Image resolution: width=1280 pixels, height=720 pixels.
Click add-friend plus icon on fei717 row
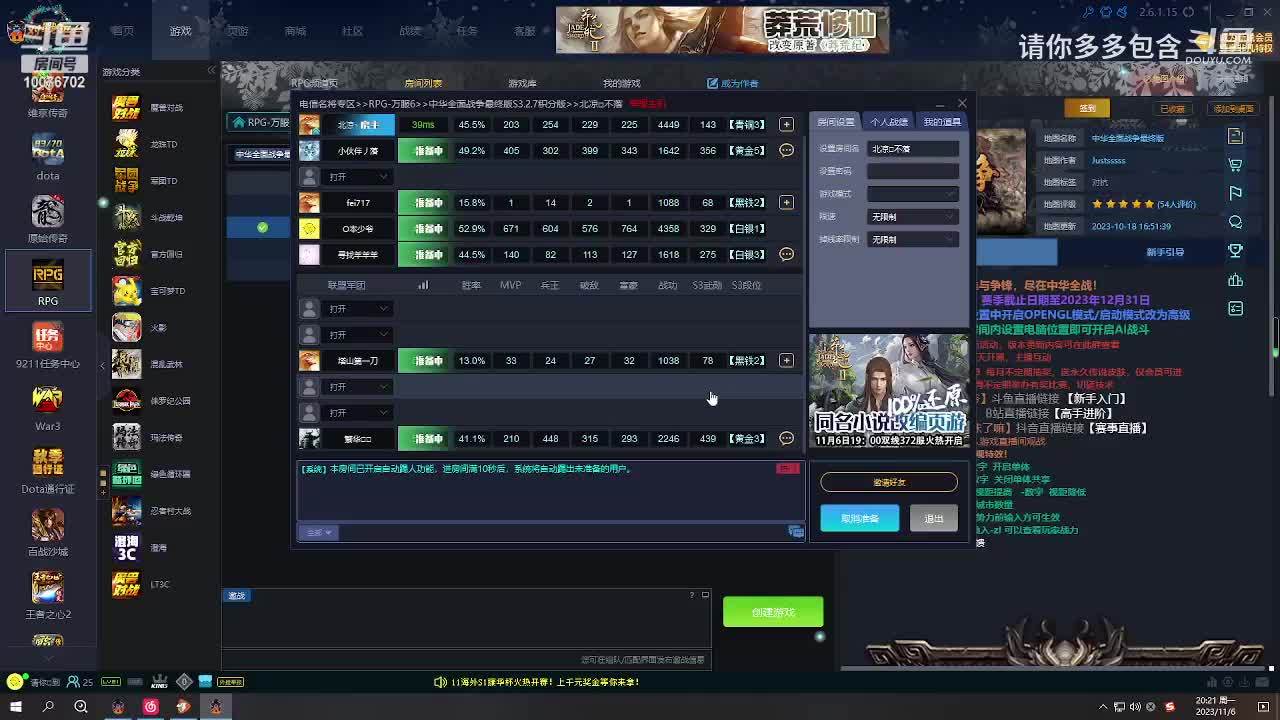tap(786, 203)
